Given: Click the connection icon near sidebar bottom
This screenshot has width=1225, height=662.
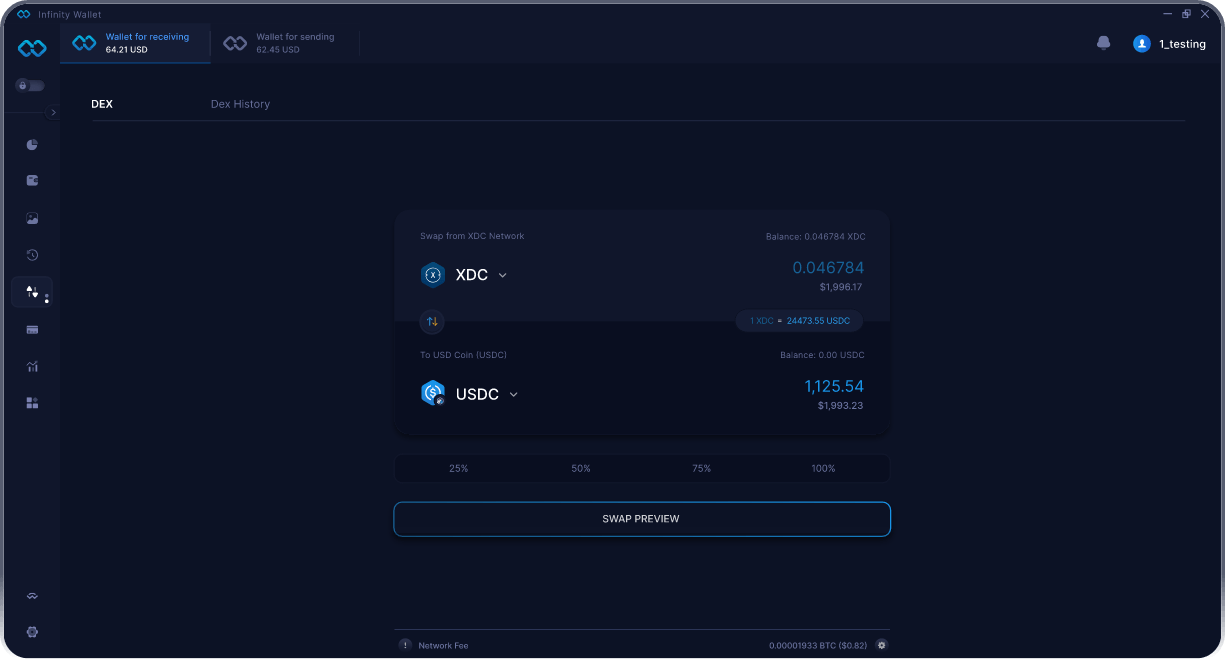Looking at the screenshot, I should tap(32, 596).
